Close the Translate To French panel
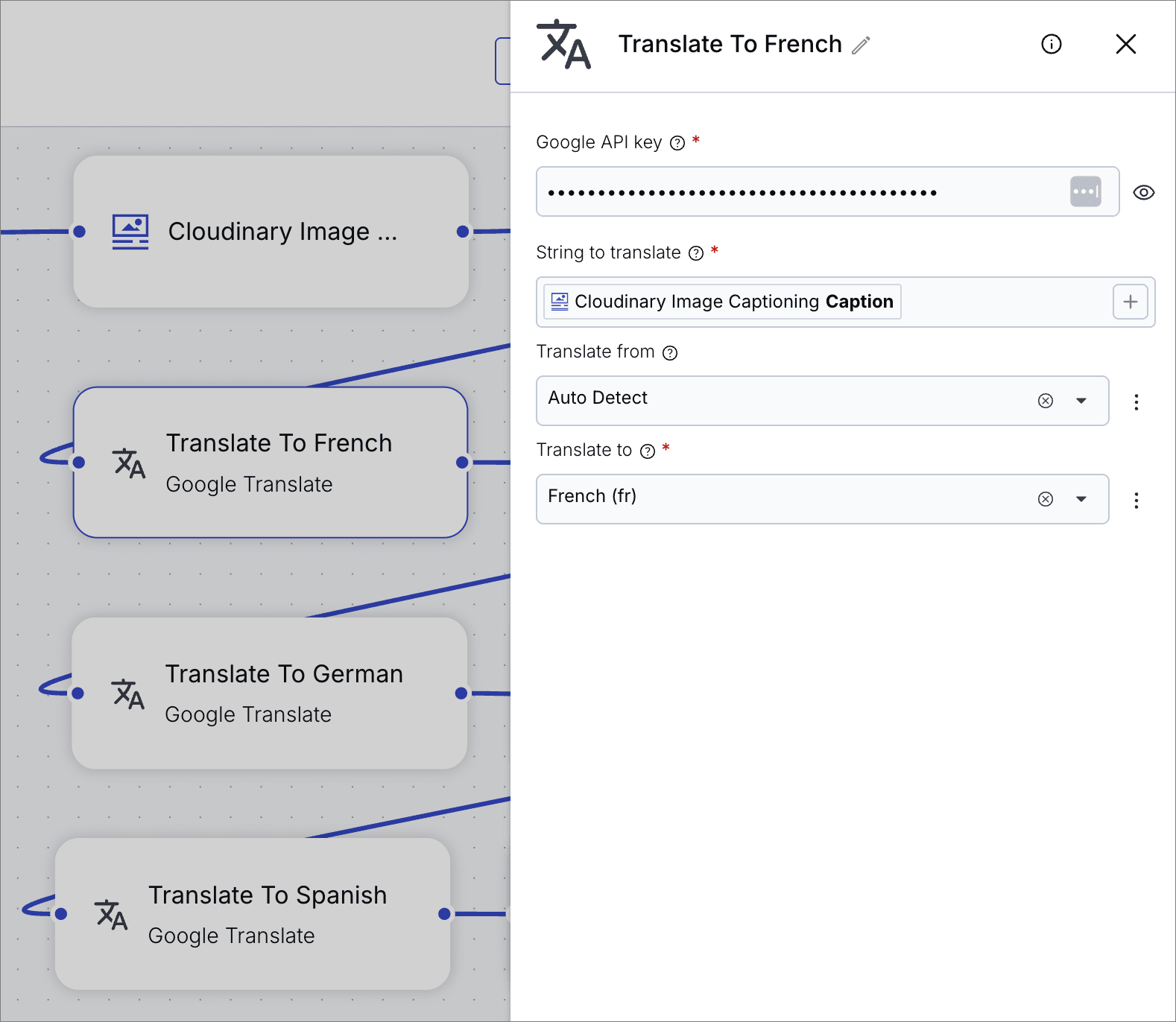1176x1022 pixels. [x=1125, y=45]
